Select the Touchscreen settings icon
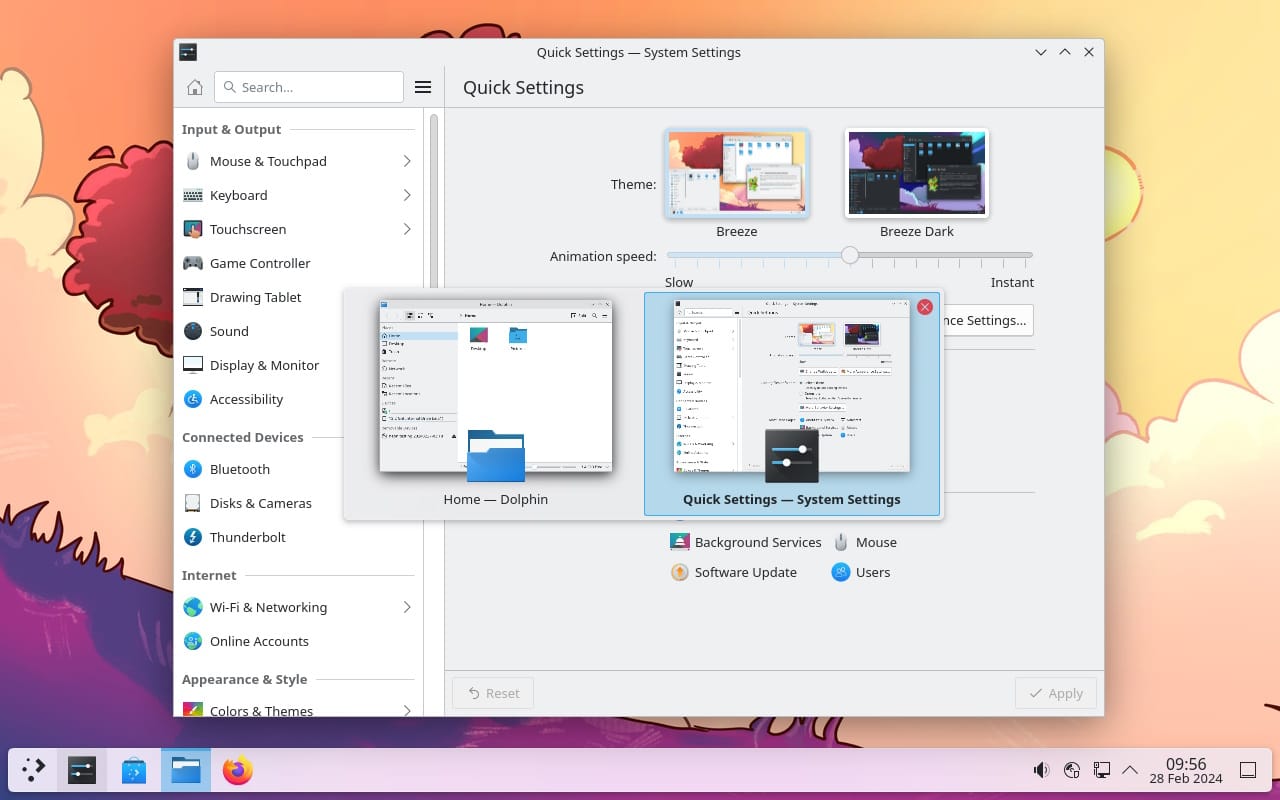The width and height of the screenshot is (1280, 800). [192, 229]
